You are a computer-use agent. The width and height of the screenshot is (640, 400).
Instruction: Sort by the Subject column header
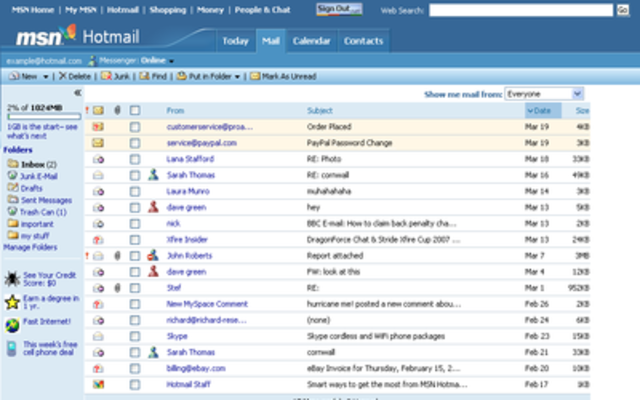[x=320, y=110]
